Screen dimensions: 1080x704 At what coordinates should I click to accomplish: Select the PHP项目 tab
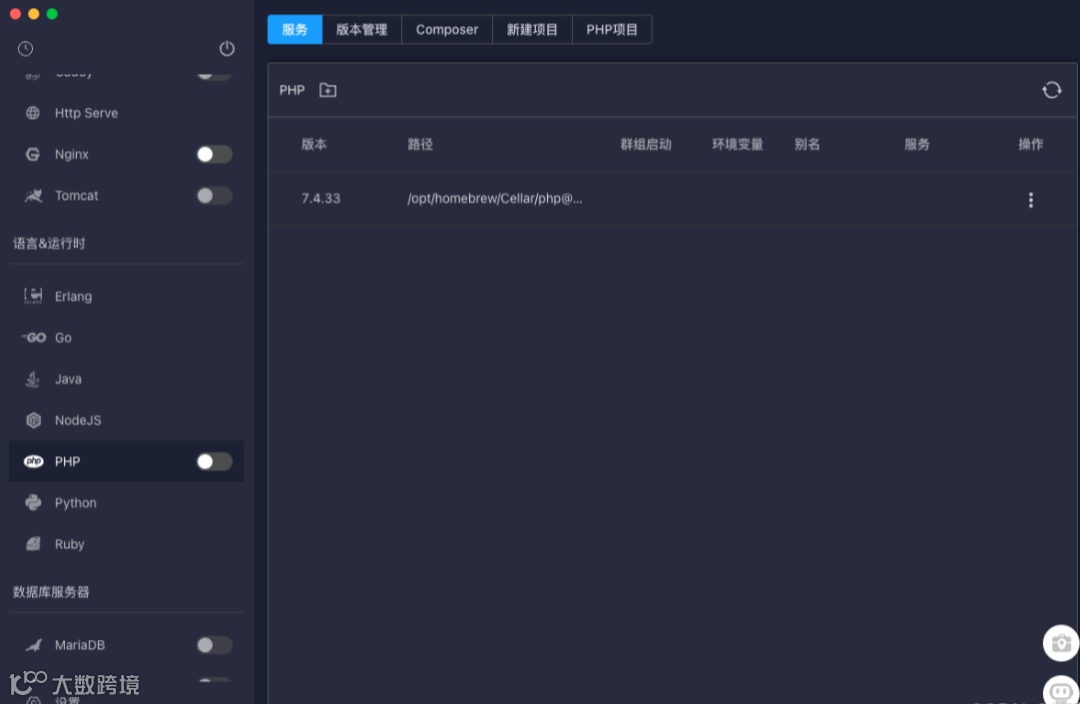coord(612,29)
